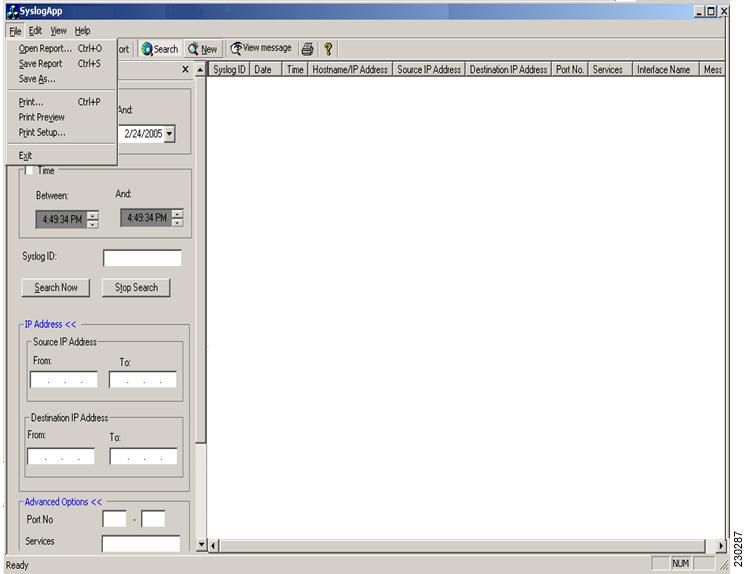Toggle the Time checkbox

[x=29, y=170]
